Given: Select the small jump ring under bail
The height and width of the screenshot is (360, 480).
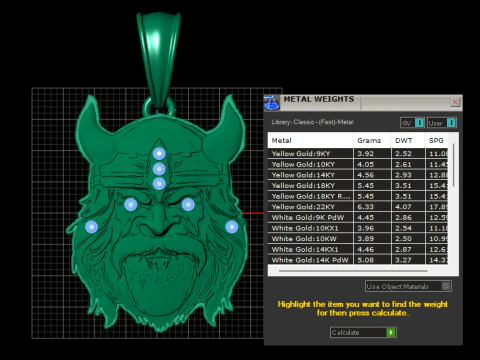Looking at the screenshot, I should [148, 108].
